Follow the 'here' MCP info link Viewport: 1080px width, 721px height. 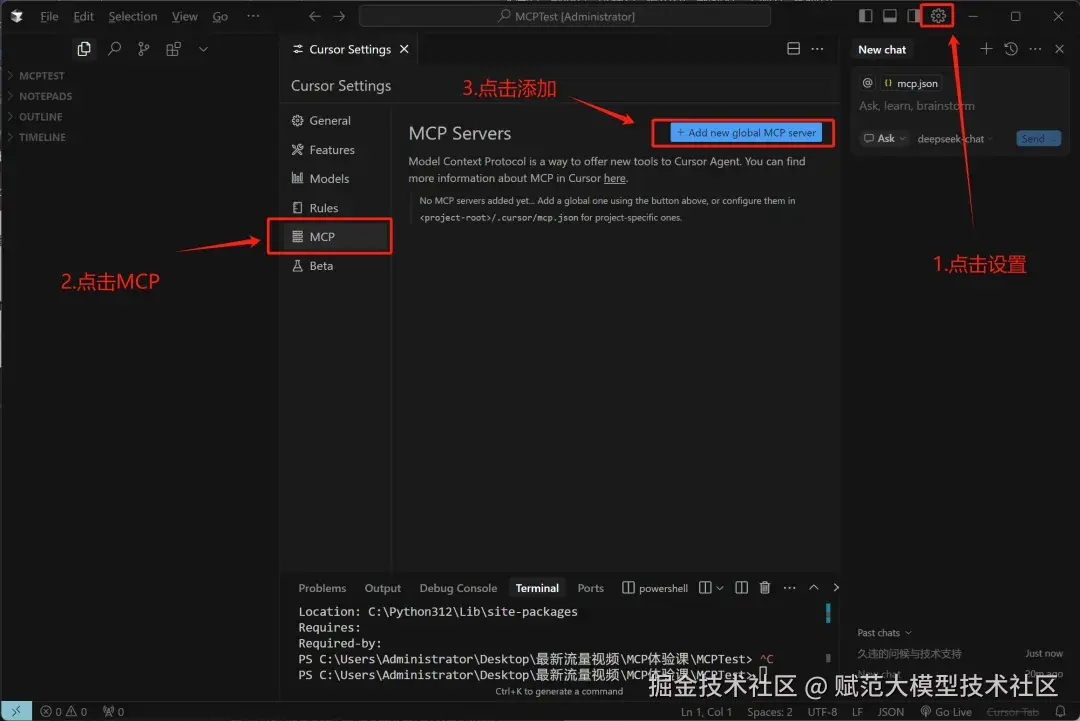tap(614, 178)
